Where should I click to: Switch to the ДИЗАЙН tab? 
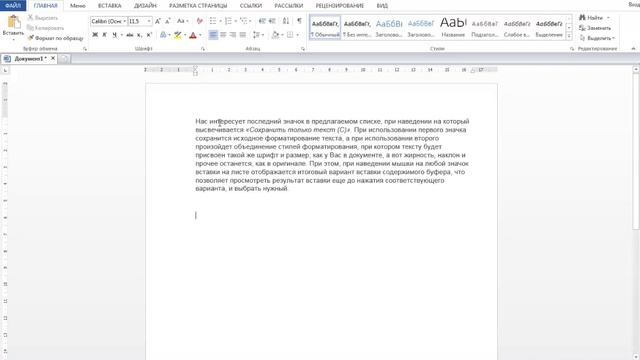(x=145, y=6)
